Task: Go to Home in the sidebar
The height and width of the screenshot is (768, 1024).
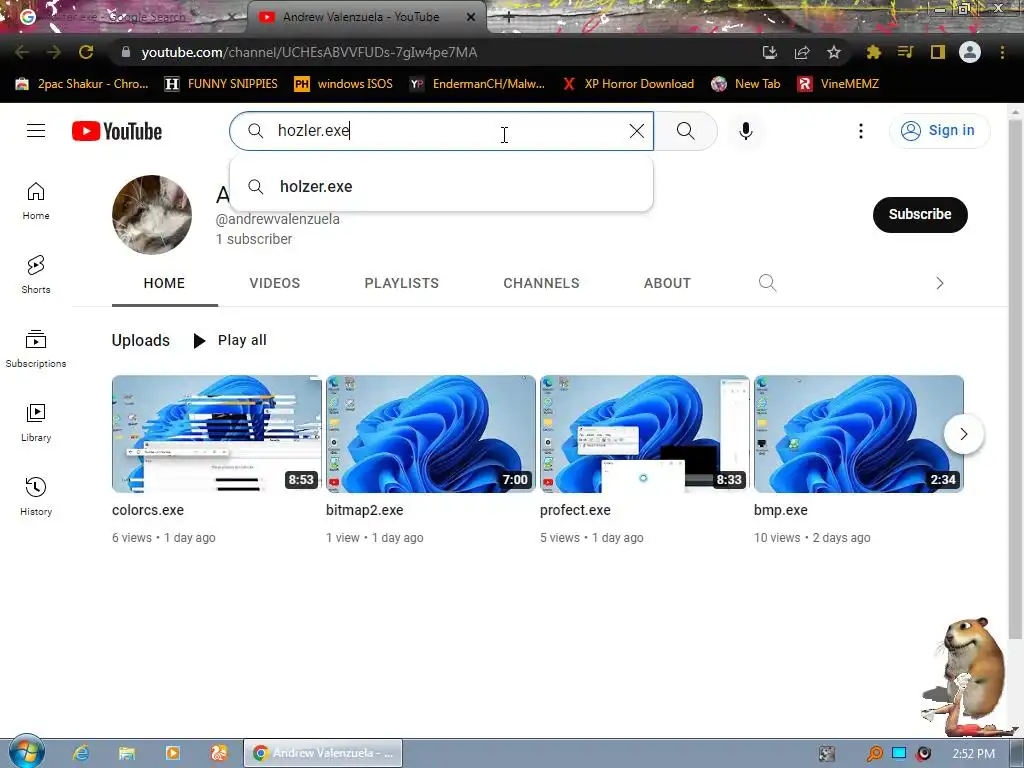Action: click(x=36, y=201)
